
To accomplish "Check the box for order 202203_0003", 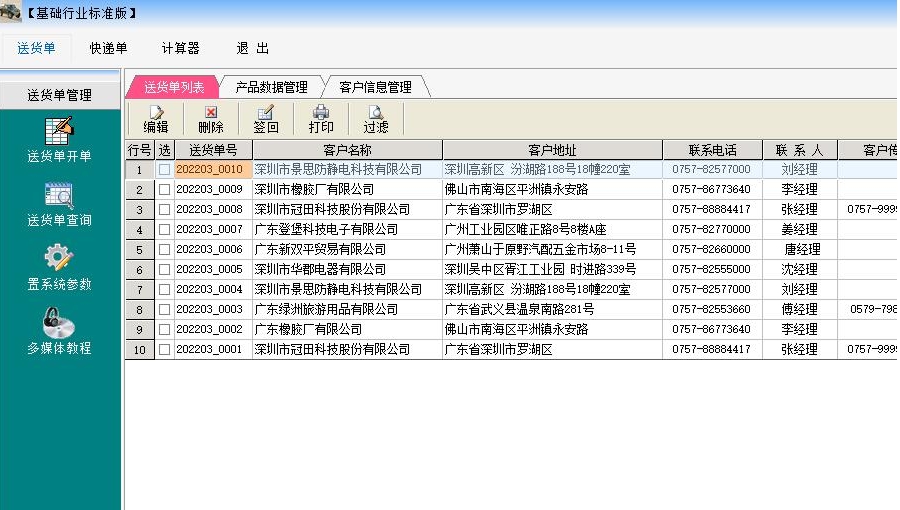I will click(164, 309).
